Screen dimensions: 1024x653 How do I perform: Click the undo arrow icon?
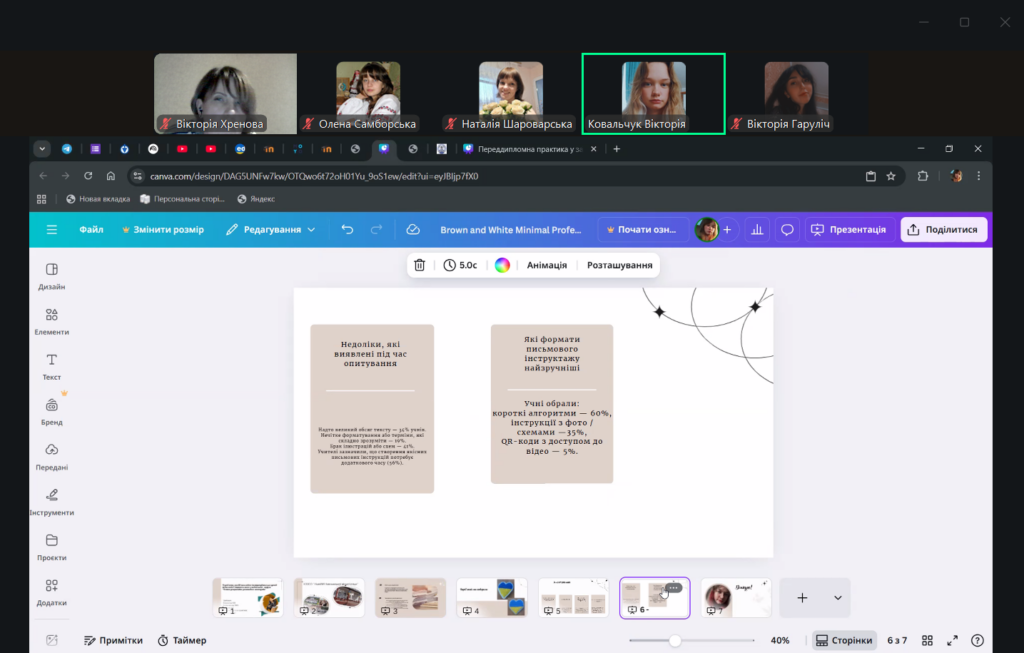347,230
